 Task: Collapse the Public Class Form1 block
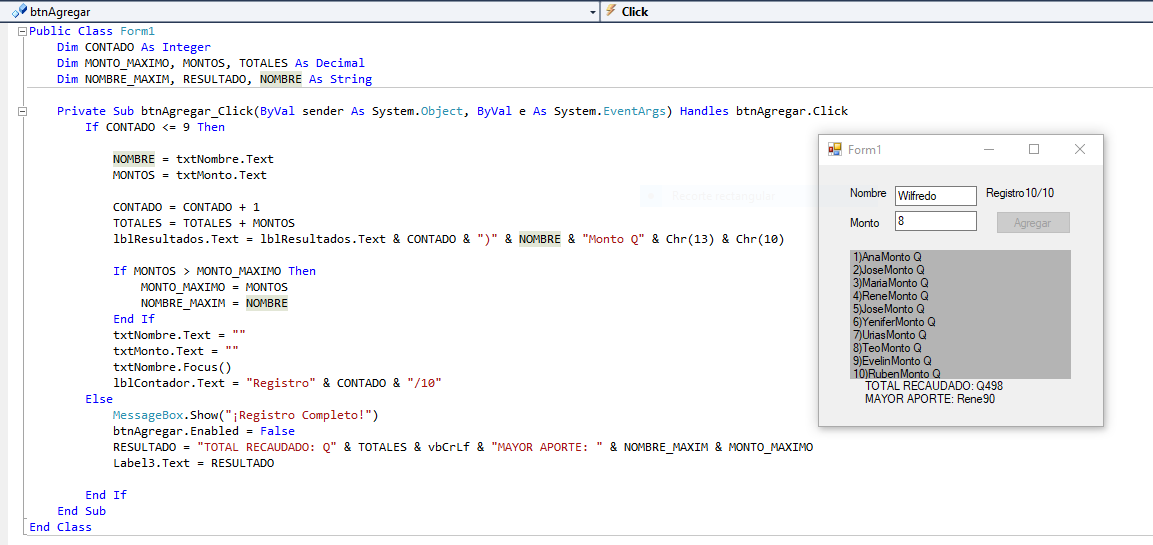coord(22,32)
